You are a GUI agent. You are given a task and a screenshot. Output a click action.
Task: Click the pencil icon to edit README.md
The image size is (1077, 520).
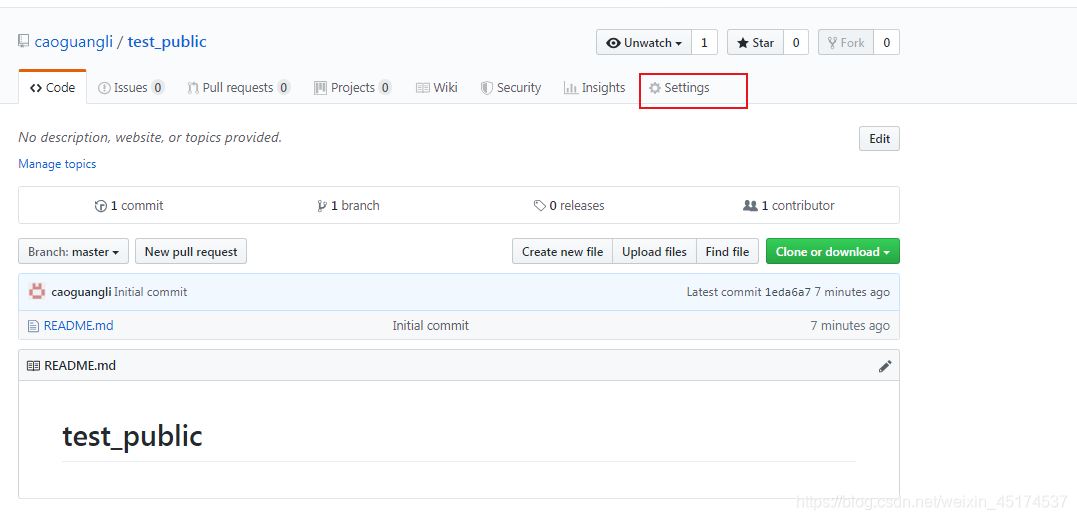click(885, 366)
